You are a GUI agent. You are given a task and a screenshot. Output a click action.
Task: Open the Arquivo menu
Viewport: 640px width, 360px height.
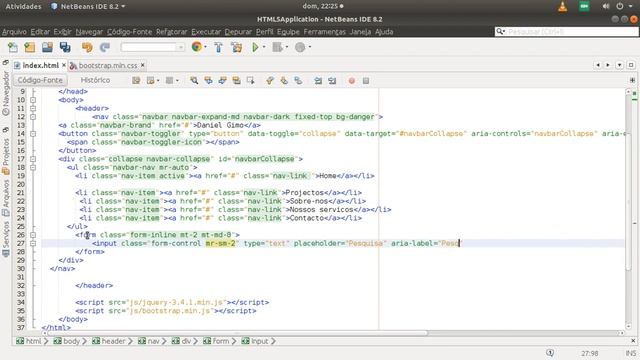14,32
